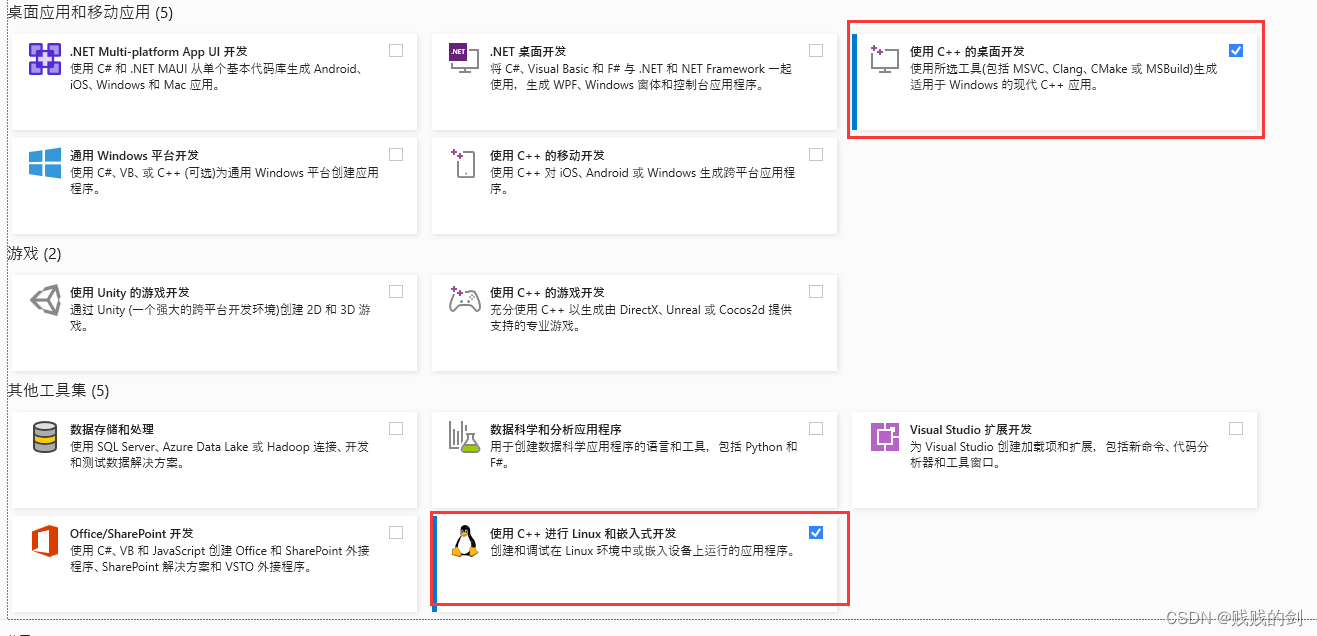Viewport: 1317px width, 636px height.
Task: Click the description mentioning Python 和 F#
Action: [644, 455]
